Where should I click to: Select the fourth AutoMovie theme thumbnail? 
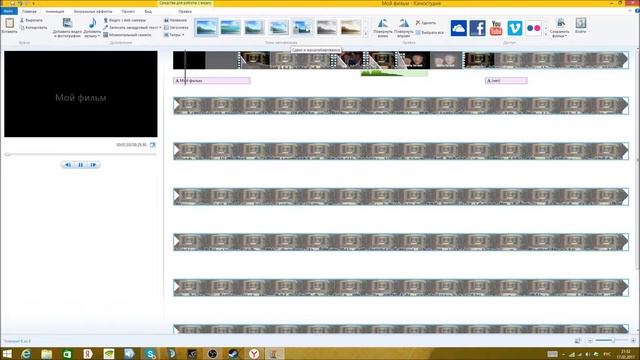[278, 27]
